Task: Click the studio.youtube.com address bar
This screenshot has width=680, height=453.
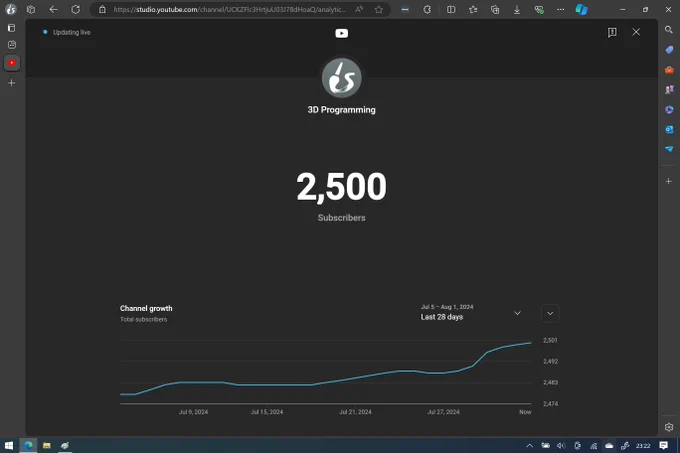Action: 230,9
